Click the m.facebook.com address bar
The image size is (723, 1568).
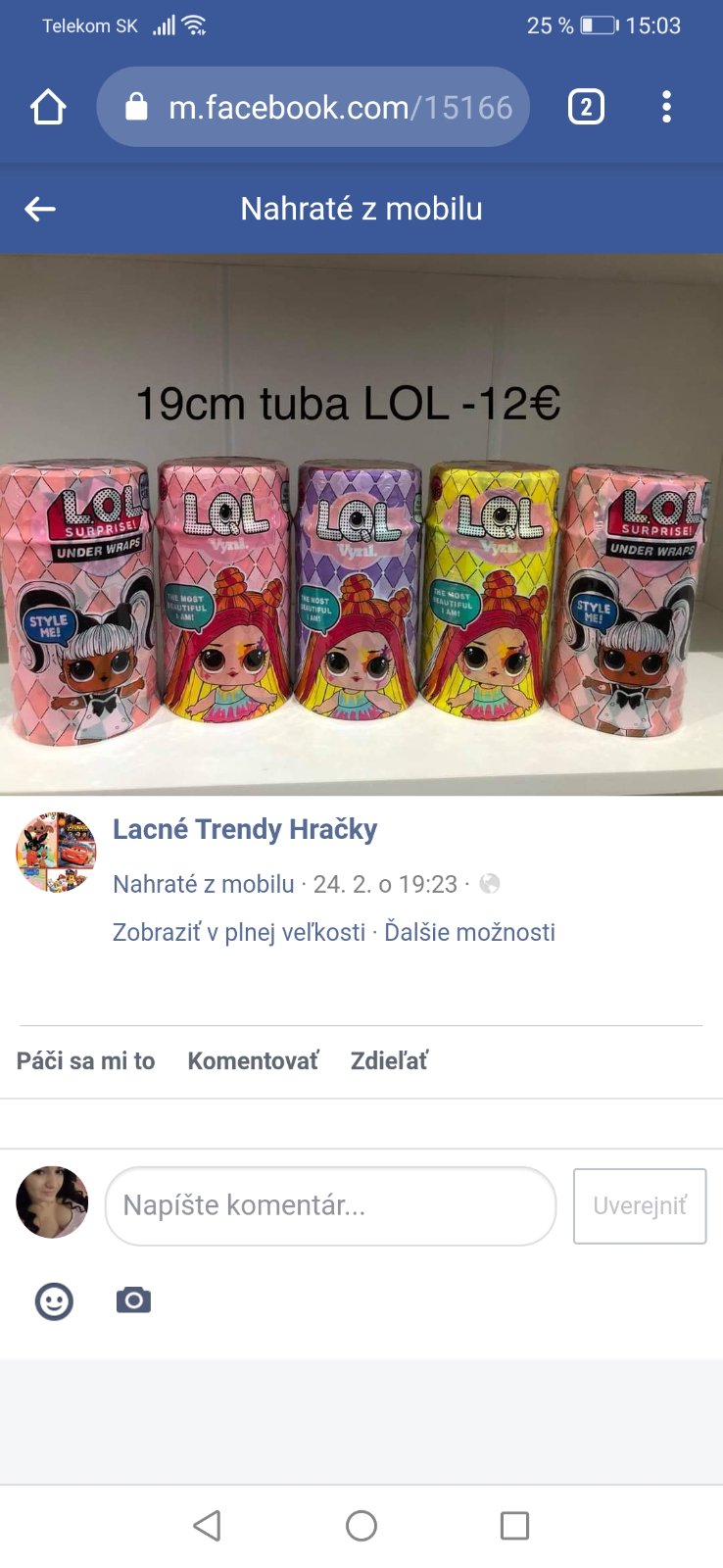(313, 107)
